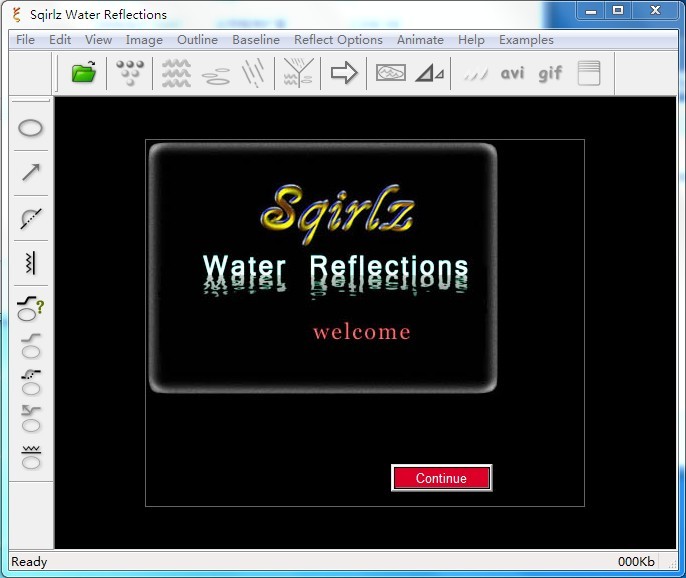This screenshot has width=686, height=578.
Task: Click the triangle perspective toolbar icon
Action: [x=430, y=73]
